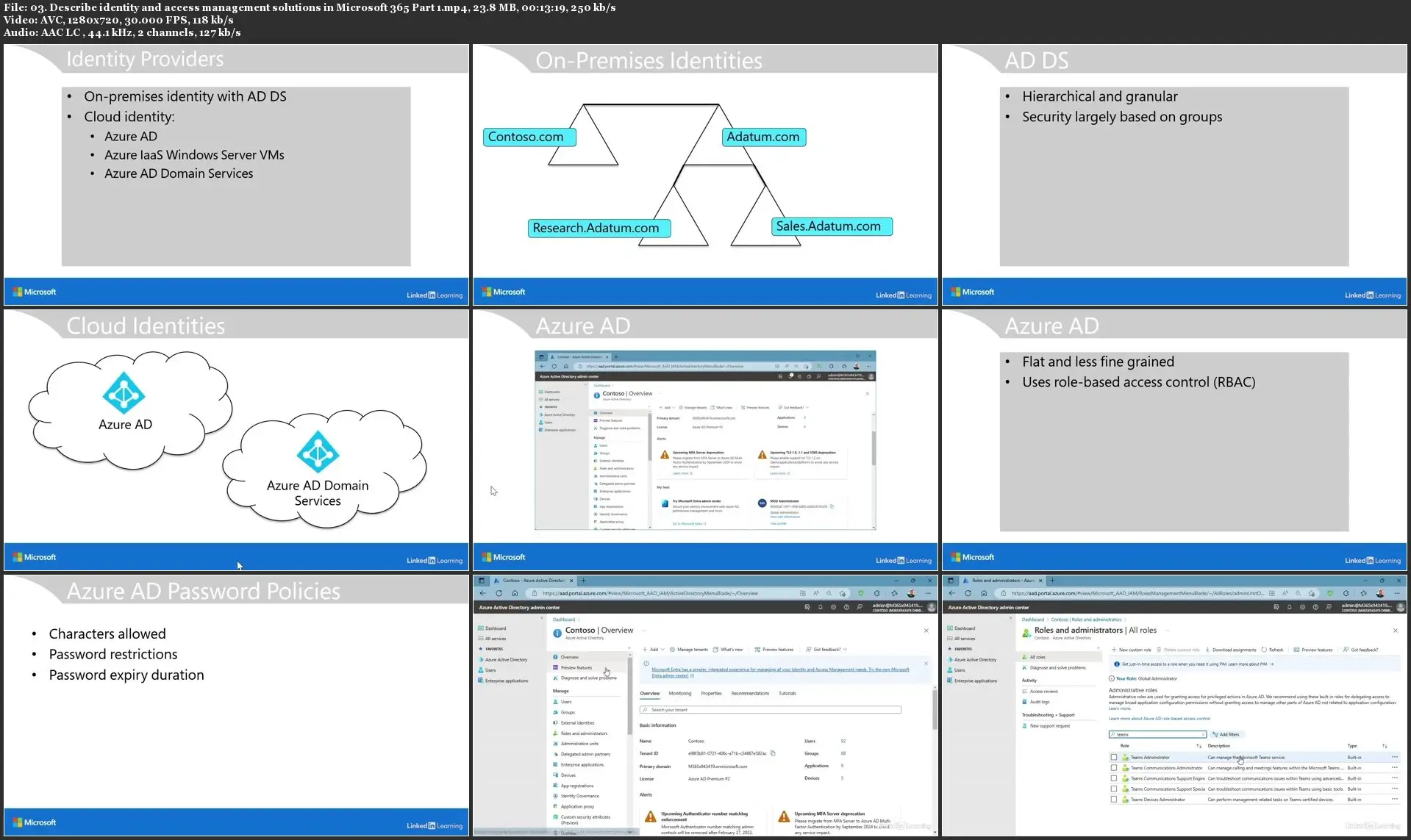Check the Teams Communications Administrator checkbox
This screenshot has height=840, width=1411.
[1114, 768]
